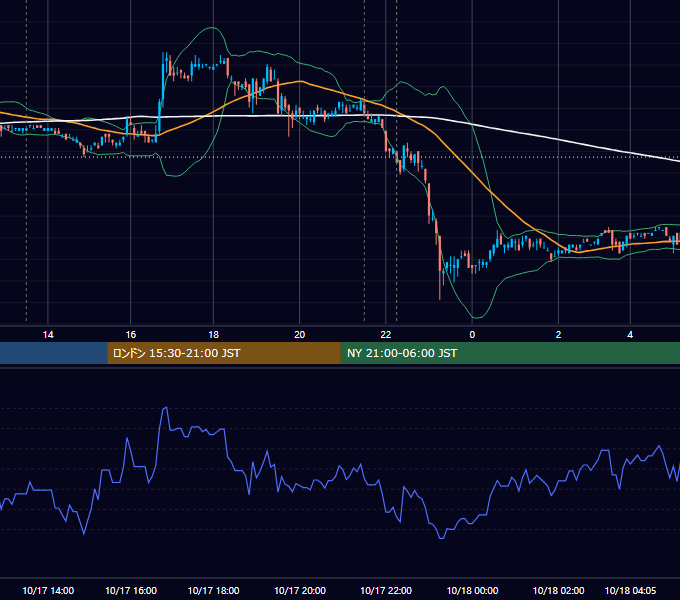The width and height of the screenshot is (680, 600).
Task: Click the 14 hour axis label
Action: (x=48, y=335)
